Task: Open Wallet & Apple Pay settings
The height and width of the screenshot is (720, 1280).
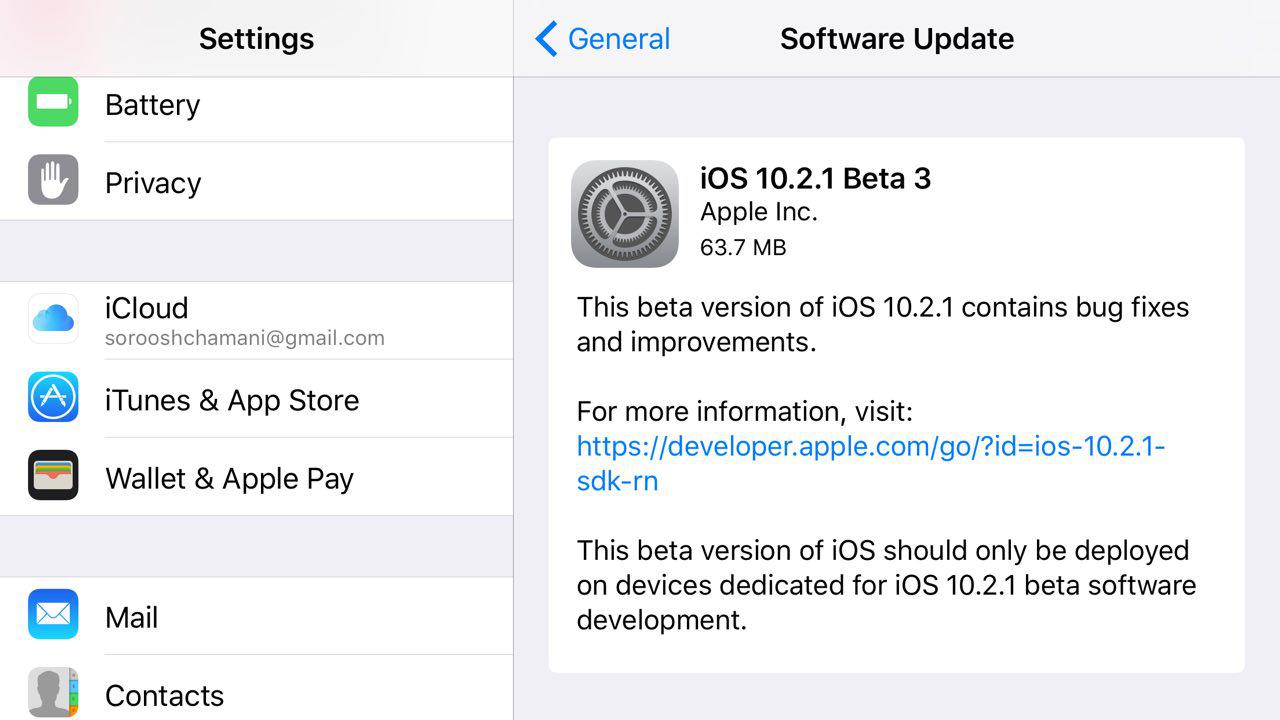Action: point(256,477)
